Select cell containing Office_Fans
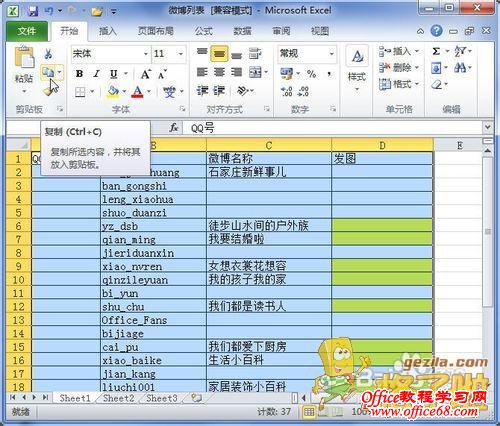Screen dimensions: 500x426 pos(153,320)
